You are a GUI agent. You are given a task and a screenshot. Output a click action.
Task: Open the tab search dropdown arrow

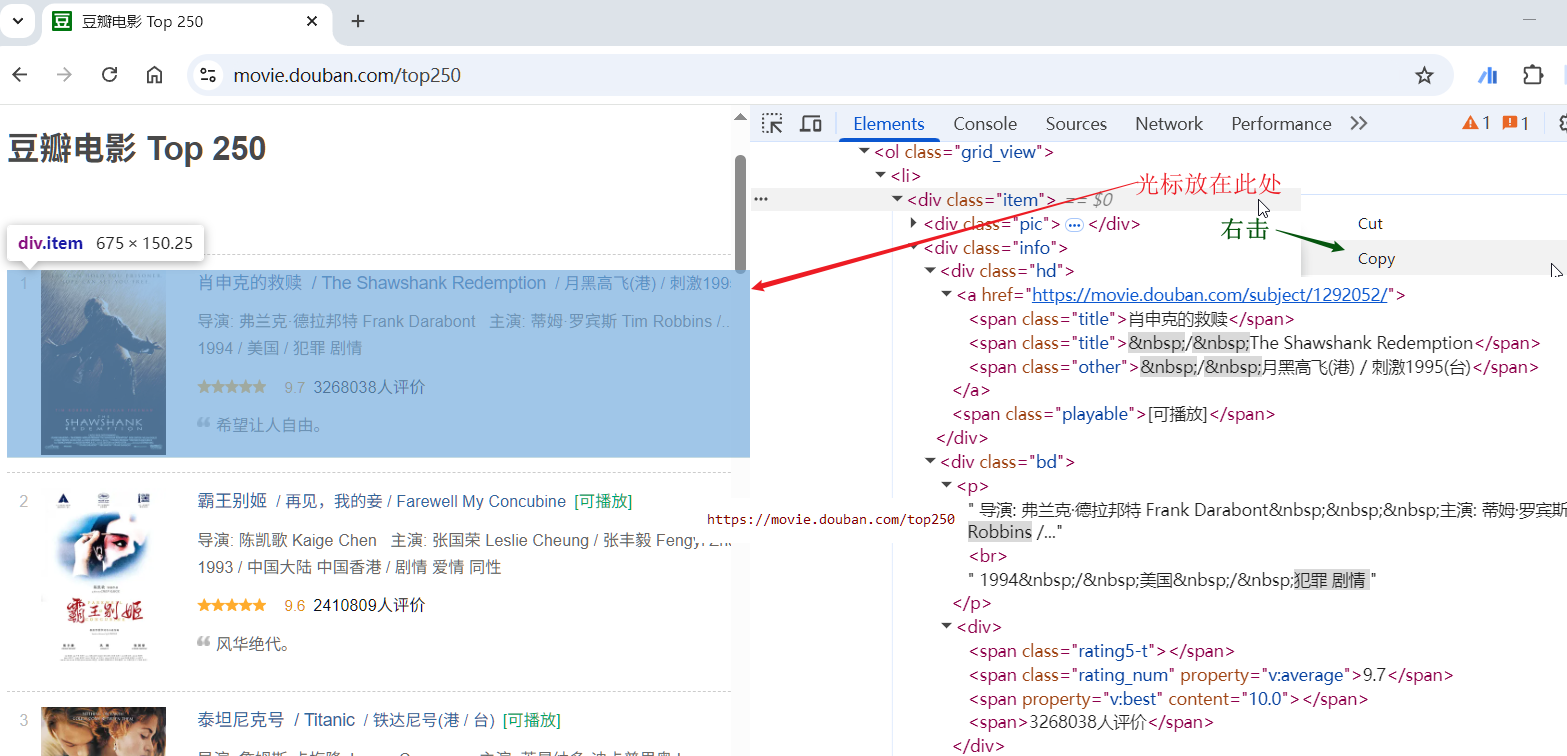tap(18, 21)
